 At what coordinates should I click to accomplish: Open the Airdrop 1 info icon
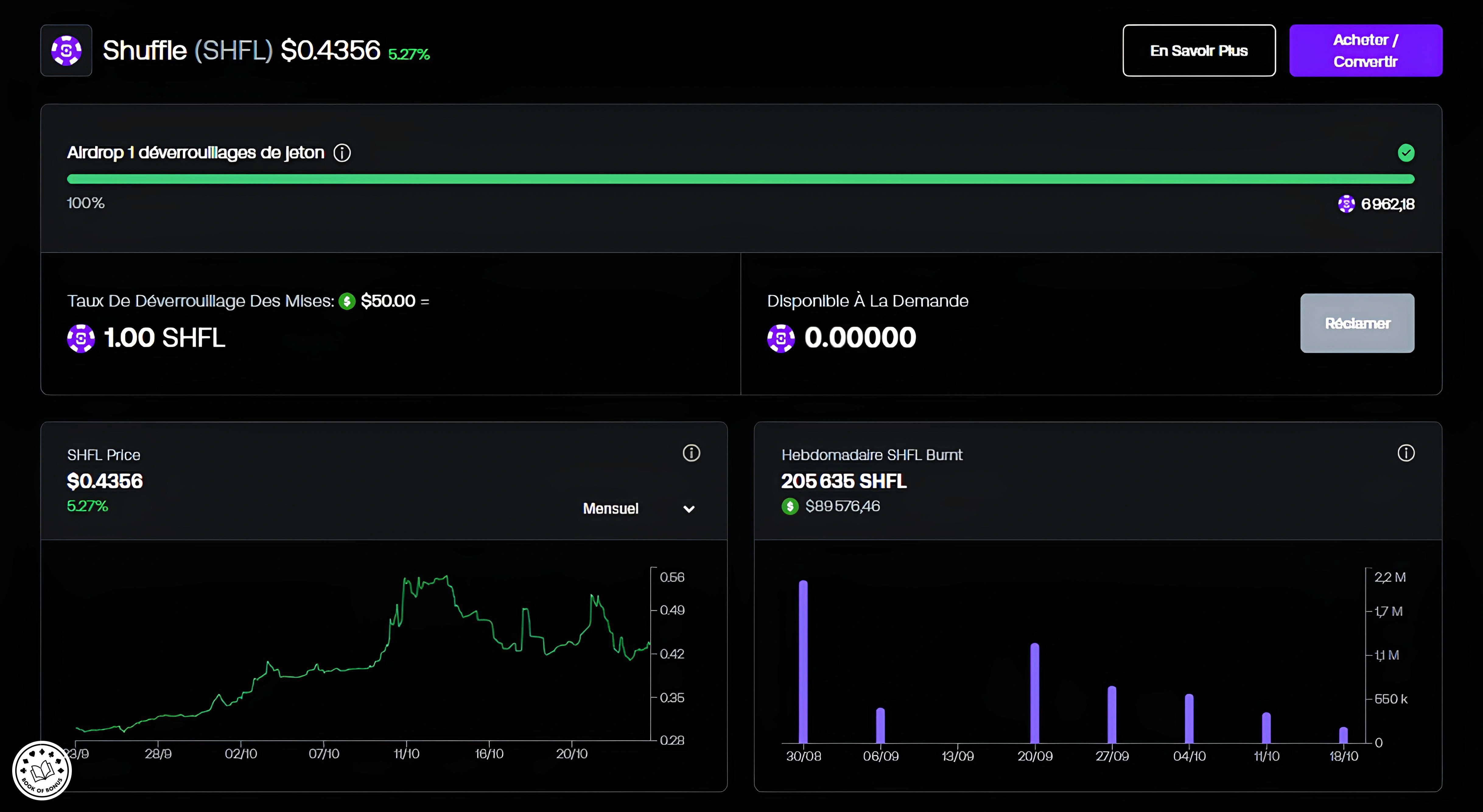click(x=342, y=153)
